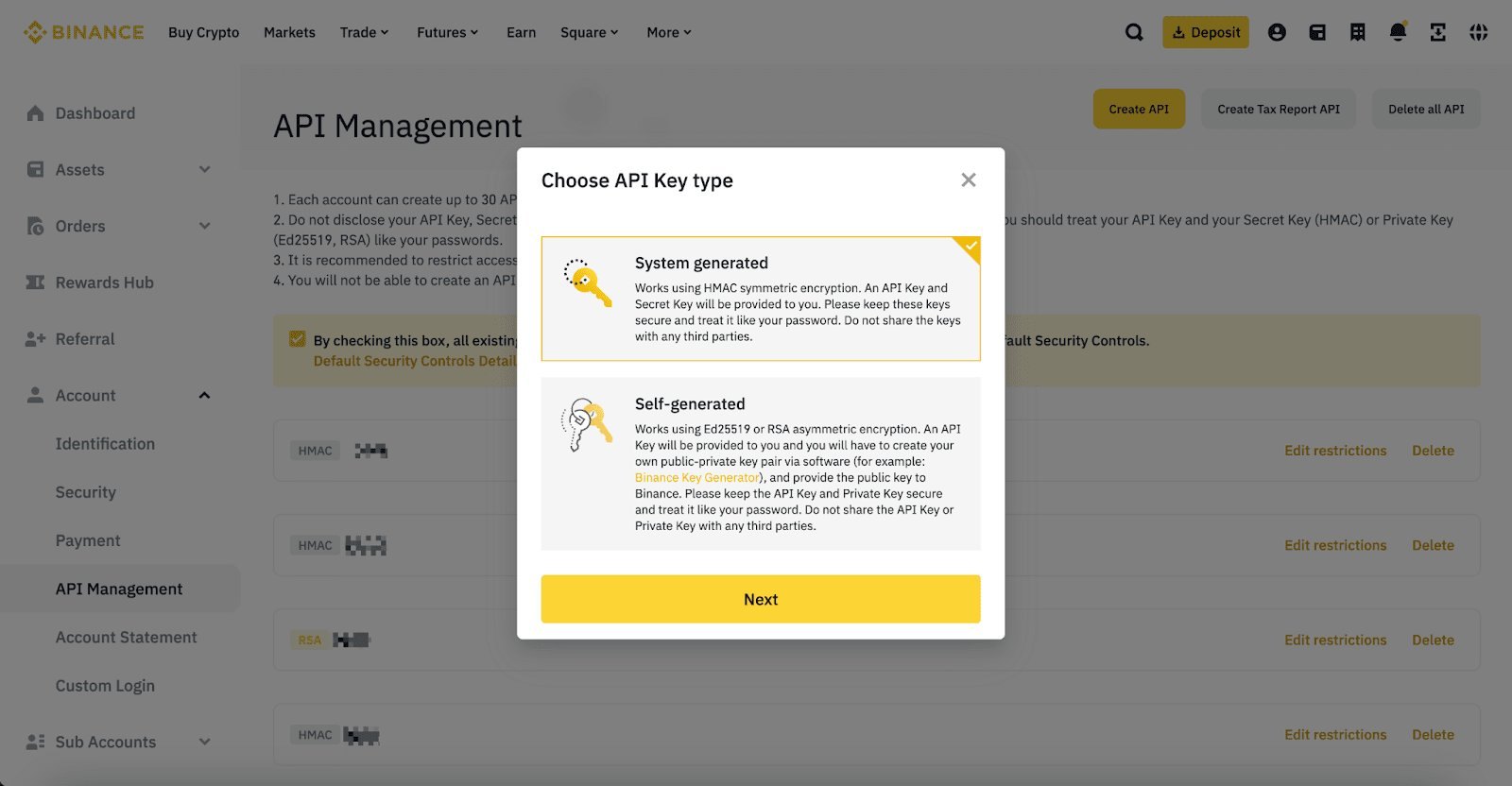The image size is (1512, 786).
Task: Click the Binance logo
Action: [84, 32]
